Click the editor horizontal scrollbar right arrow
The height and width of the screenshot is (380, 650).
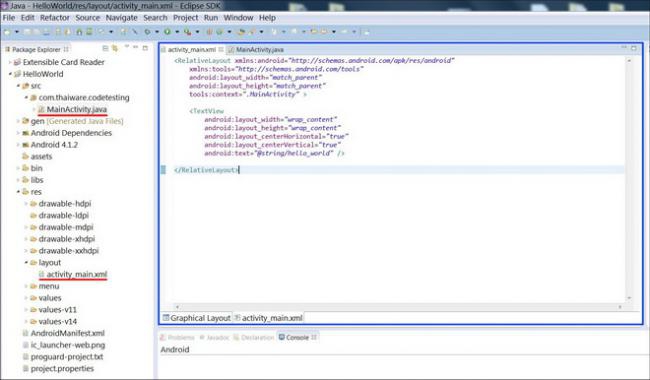(620, 307)
